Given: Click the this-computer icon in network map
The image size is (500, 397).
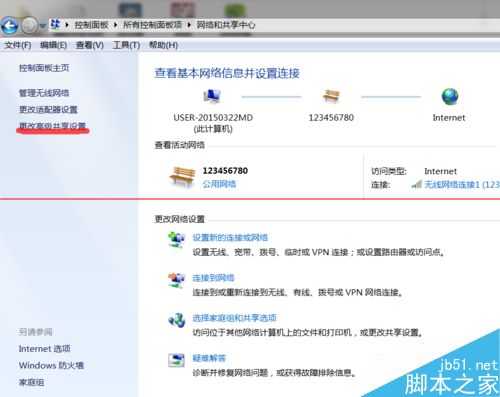Looking at the screenshot, I should pyautogui.click(x=212, y=96).
